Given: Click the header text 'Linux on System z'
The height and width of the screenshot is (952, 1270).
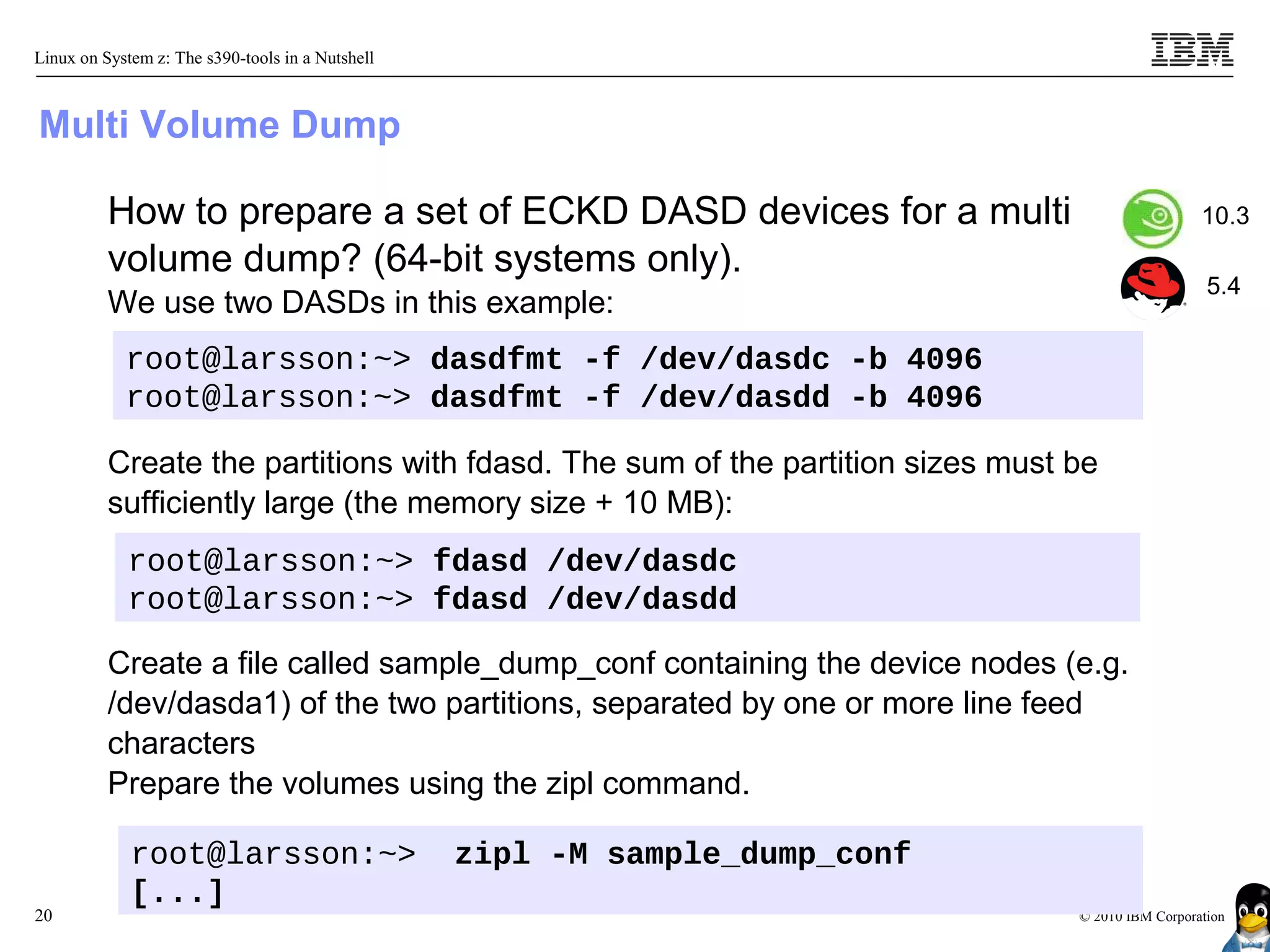Looking at the screenshot, I should coord(102,58).
